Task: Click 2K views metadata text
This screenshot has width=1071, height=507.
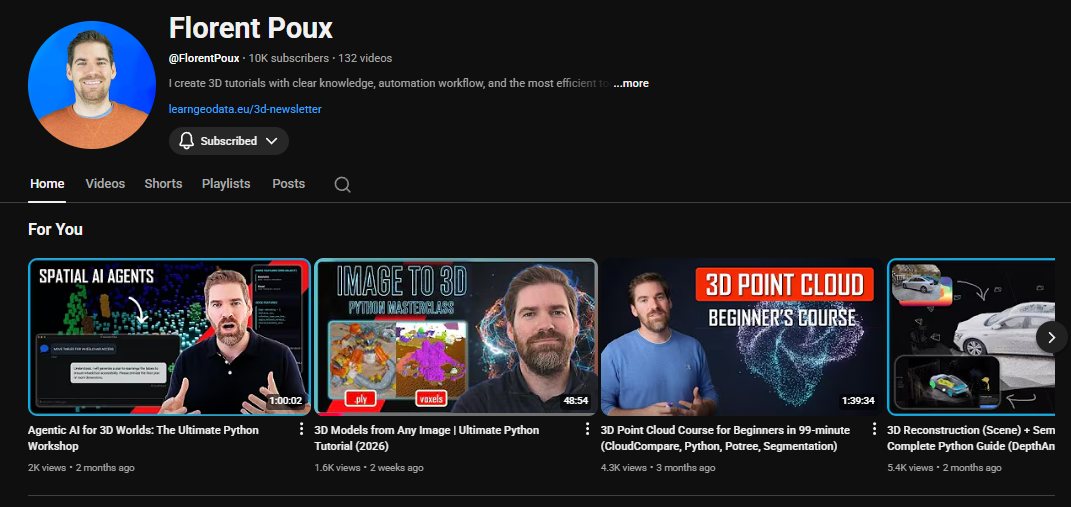Action: pos(47,468)
